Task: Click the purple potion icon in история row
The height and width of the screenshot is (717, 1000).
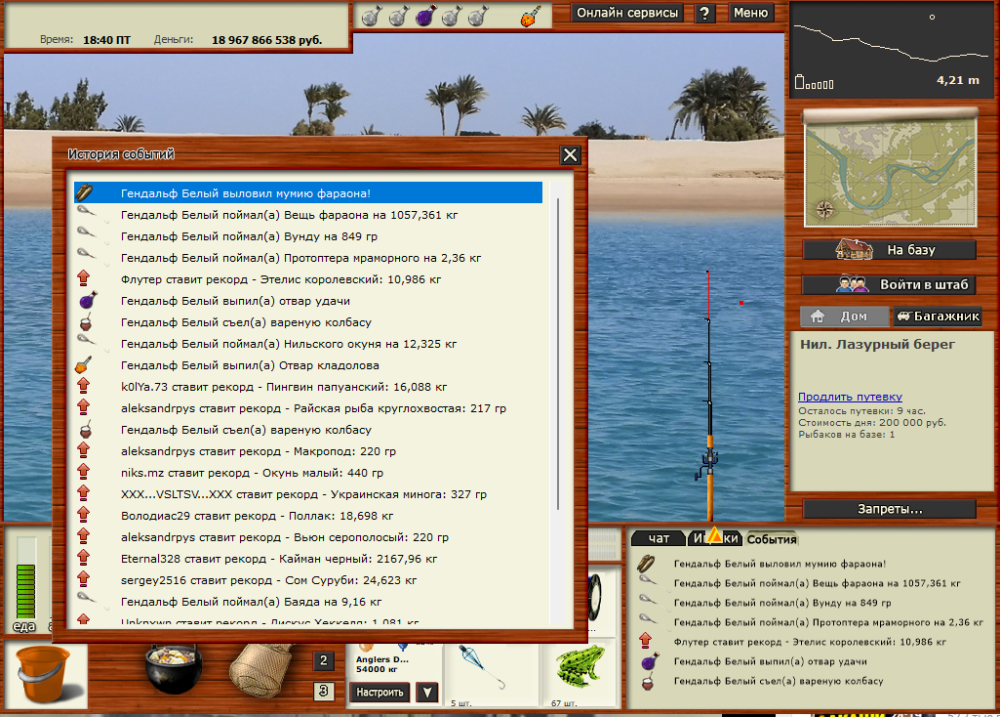Action: pyautogui.click(x=87, y=300)
